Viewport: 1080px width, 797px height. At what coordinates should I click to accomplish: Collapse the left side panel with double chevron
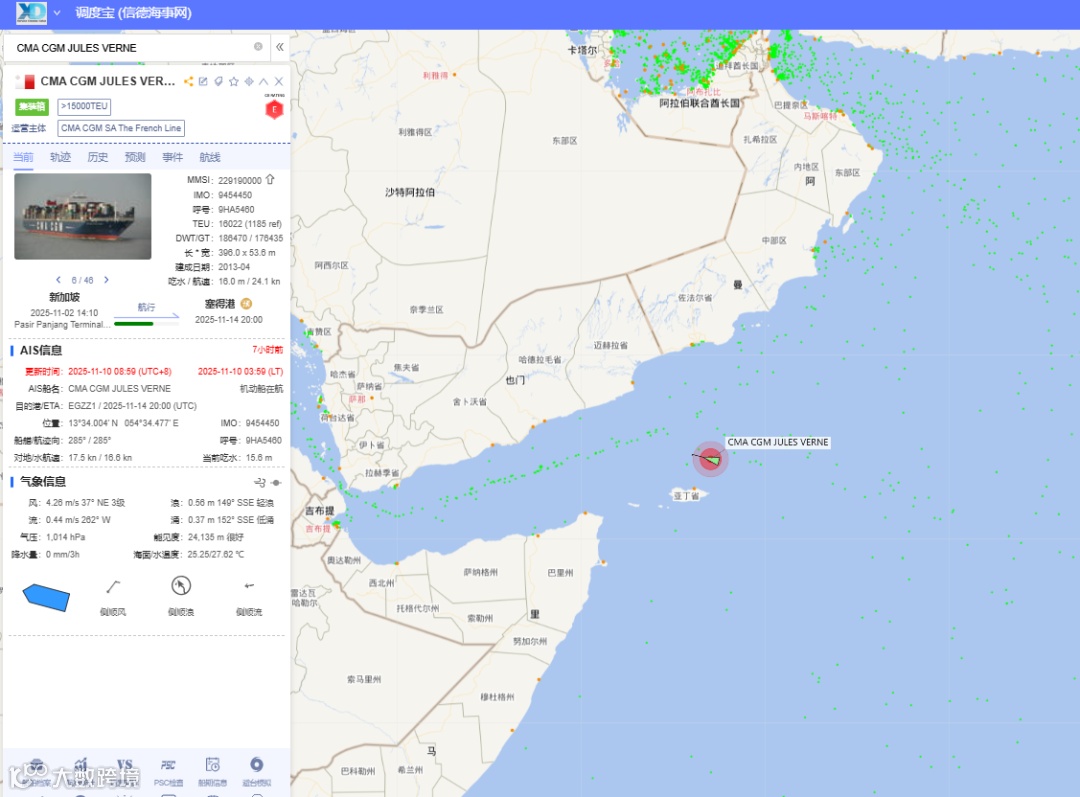280,47
